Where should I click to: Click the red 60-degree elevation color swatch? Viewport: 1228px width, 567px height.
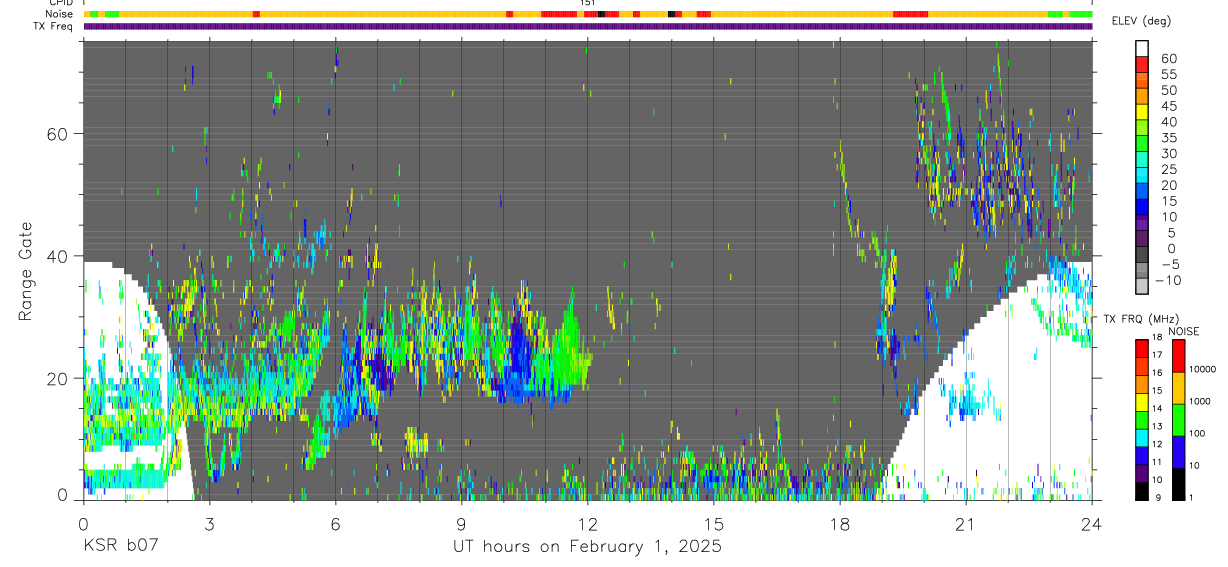click(1142, 63)
